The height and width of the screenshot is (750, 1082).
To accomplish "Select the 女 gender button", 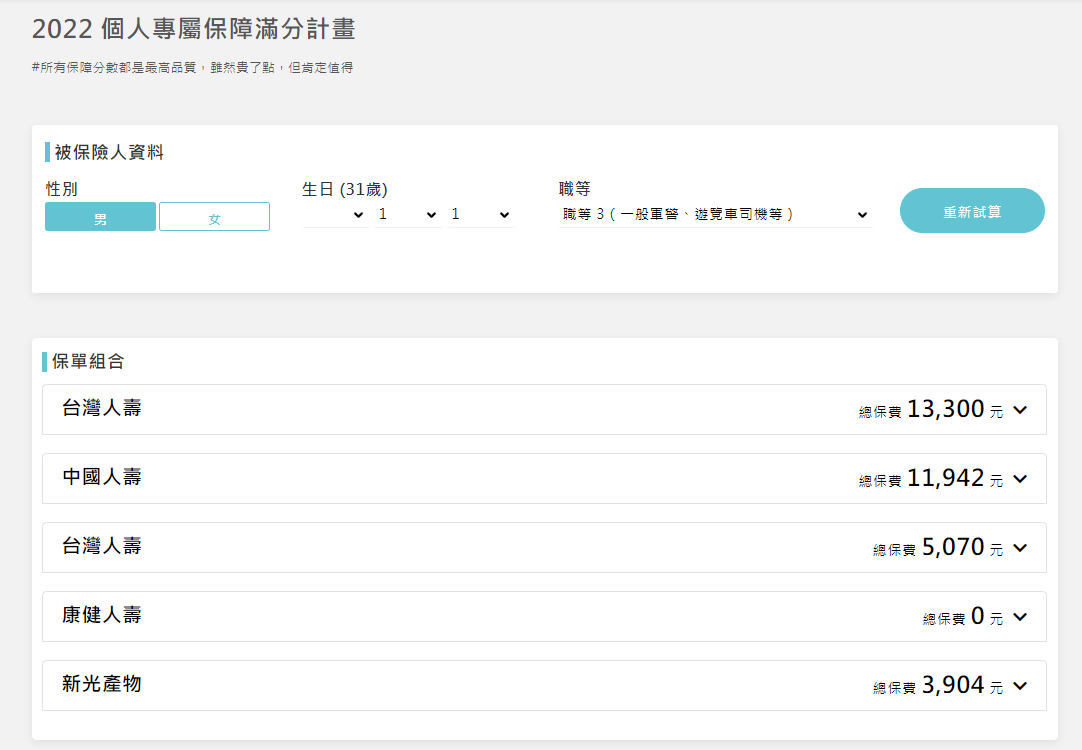I will pyautogui.click(x=214, y=217).
